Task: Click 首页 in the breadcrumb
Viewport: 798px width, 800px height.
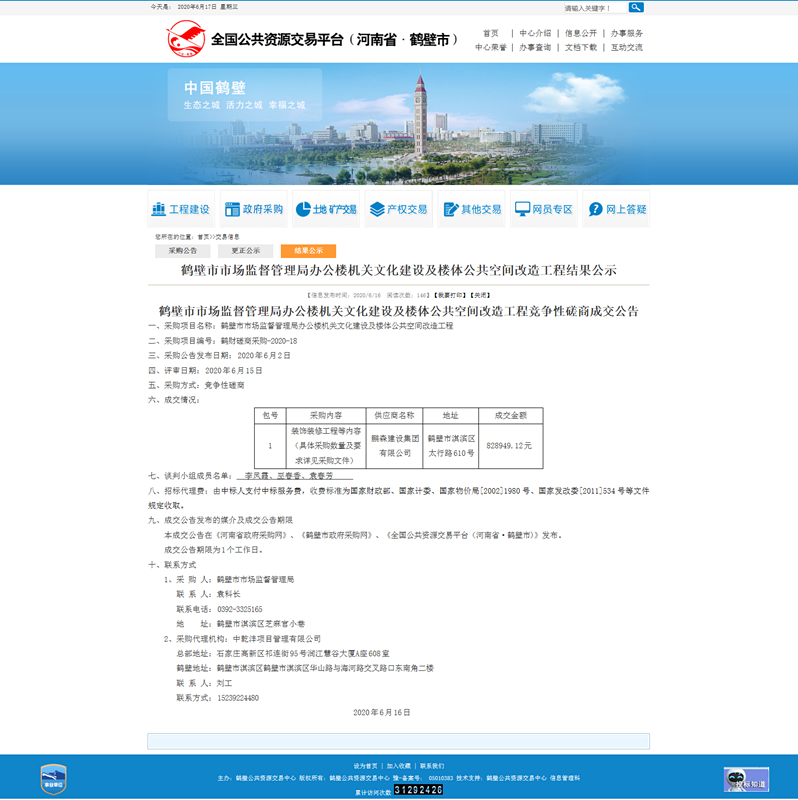Action: [203, 237]
